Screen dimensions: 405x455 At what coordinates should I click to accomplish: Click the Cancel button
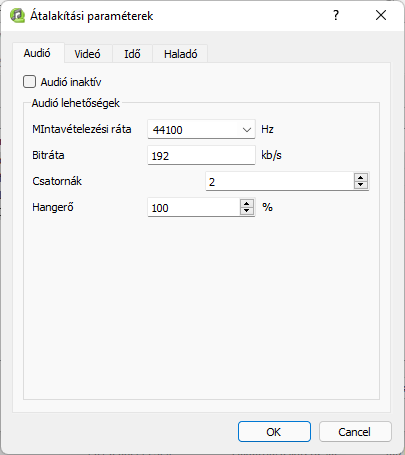tap(355, 432)
